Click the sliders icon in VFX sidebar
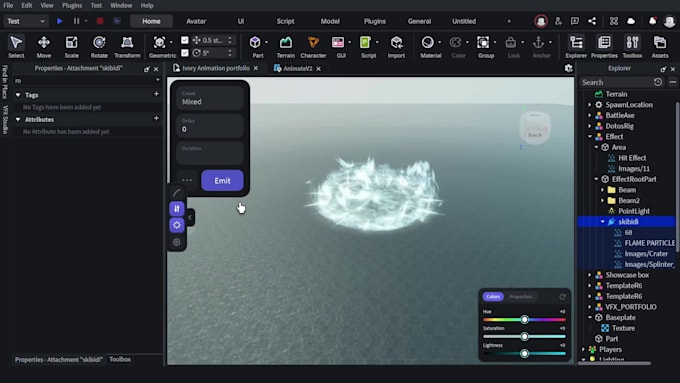The image size is (680, 383). [177, 209]
